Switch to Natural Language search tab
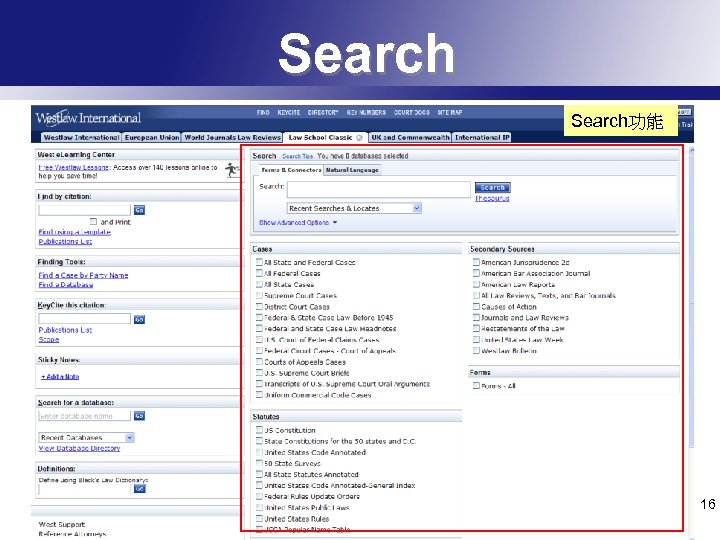Image resolution: width=720 pixels, height=540 pixels. tap(352, 170)
